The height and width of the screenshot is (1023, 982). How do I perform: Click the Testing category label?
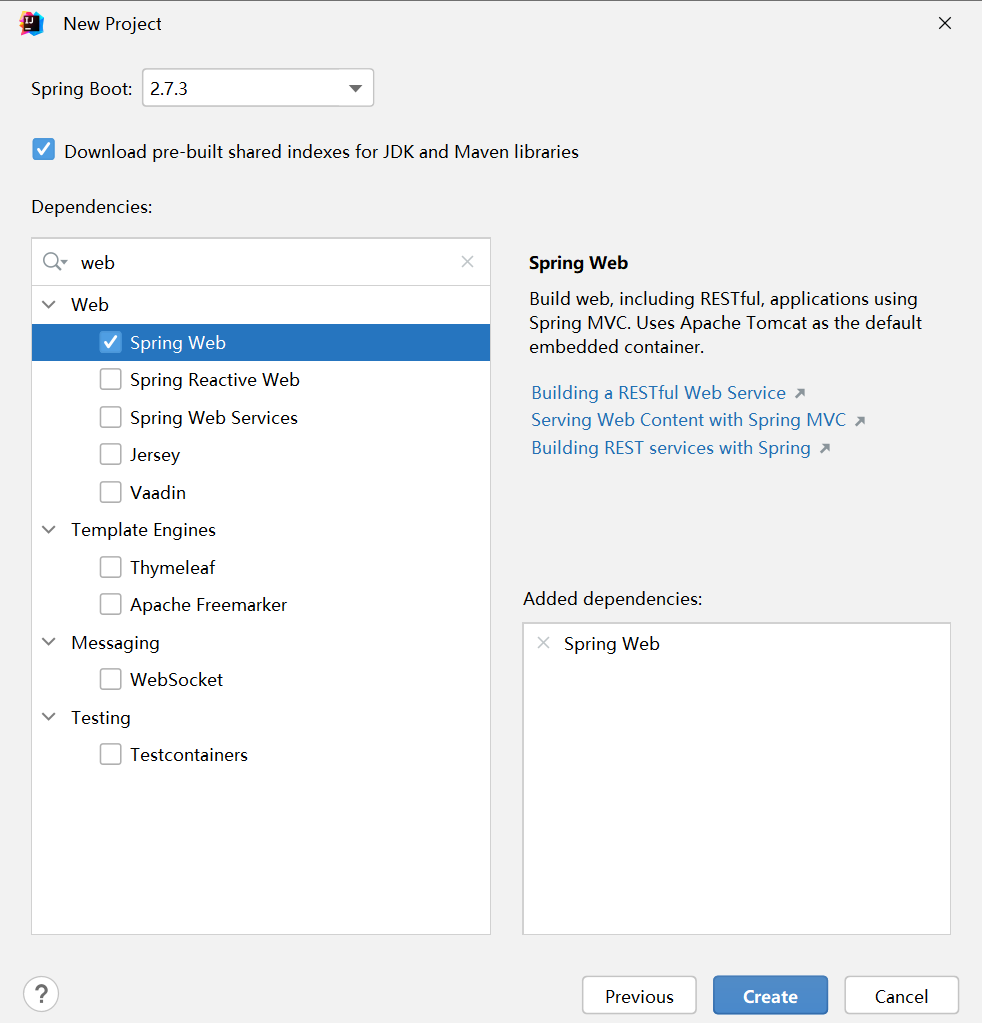[100, 718]
